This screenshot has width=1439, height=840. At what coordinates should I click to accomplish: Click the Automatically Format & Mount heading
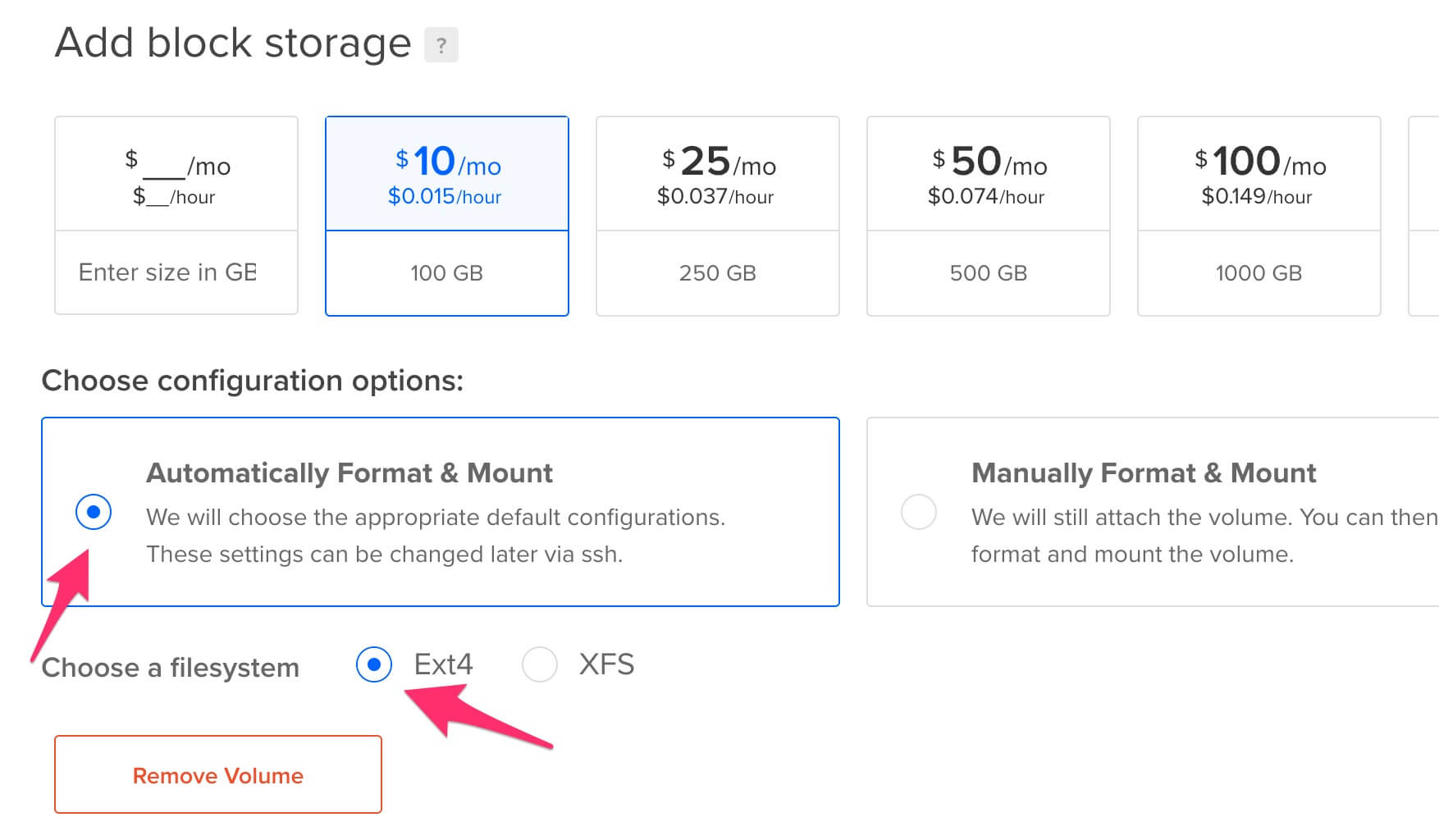point(349,473)
